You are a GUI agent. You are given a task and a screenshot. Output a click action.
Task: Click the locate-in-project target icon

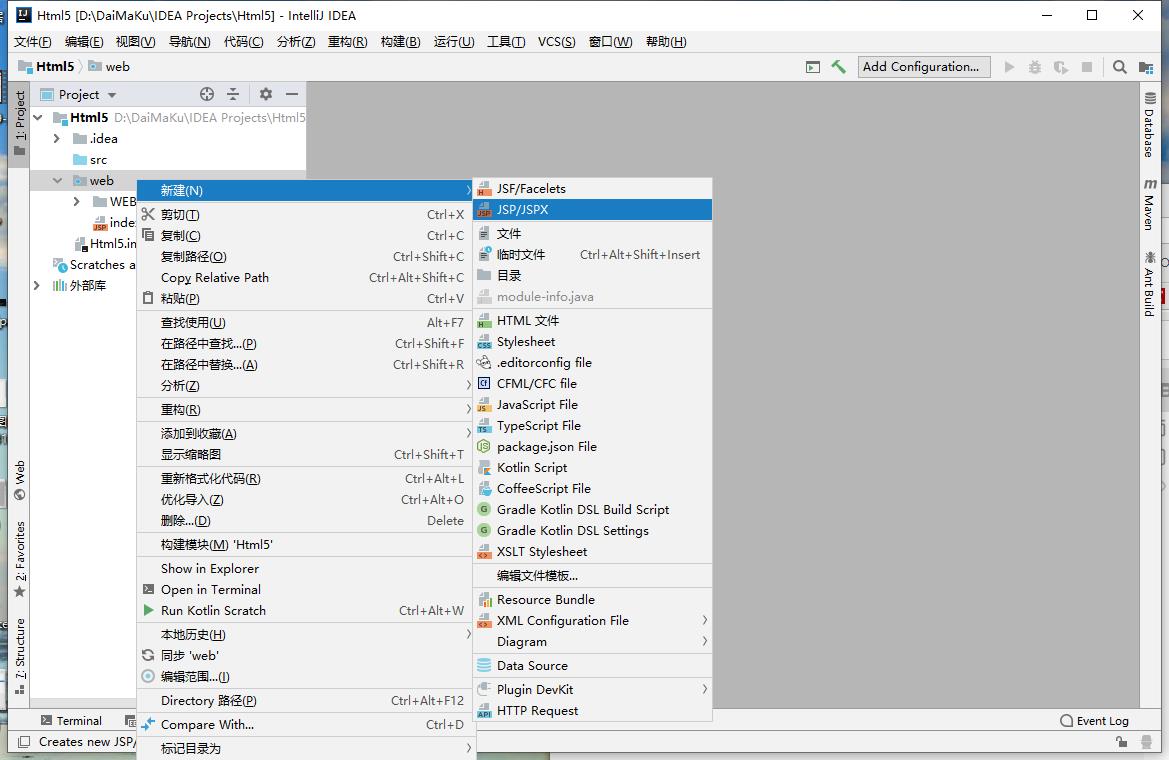coord(207,94)
